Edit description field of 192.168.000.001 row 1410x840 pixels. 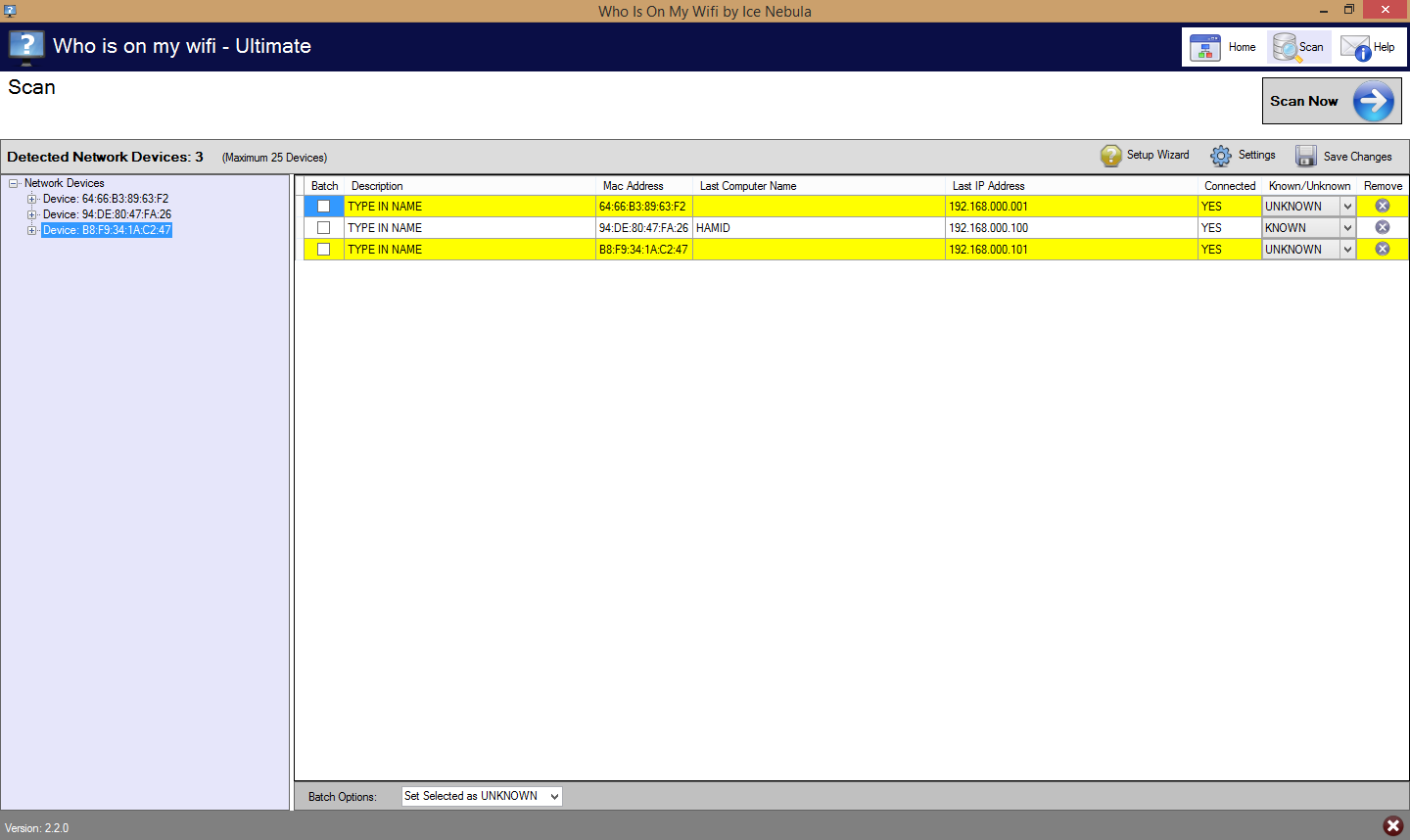(470, 207)
